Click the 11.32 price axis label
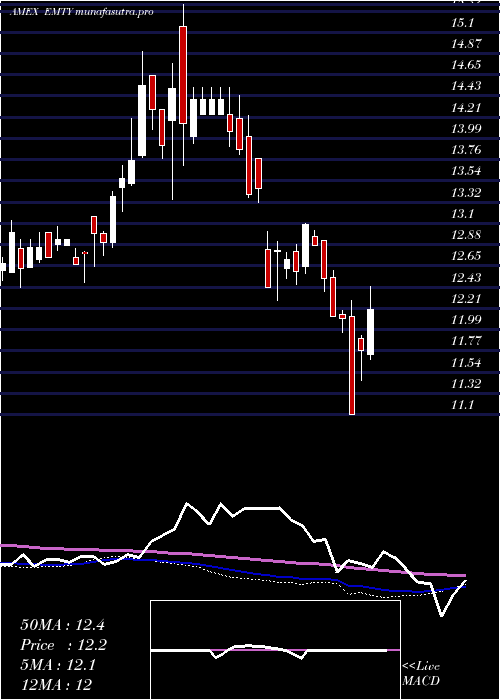500x700 pixels. click(467, 383)
